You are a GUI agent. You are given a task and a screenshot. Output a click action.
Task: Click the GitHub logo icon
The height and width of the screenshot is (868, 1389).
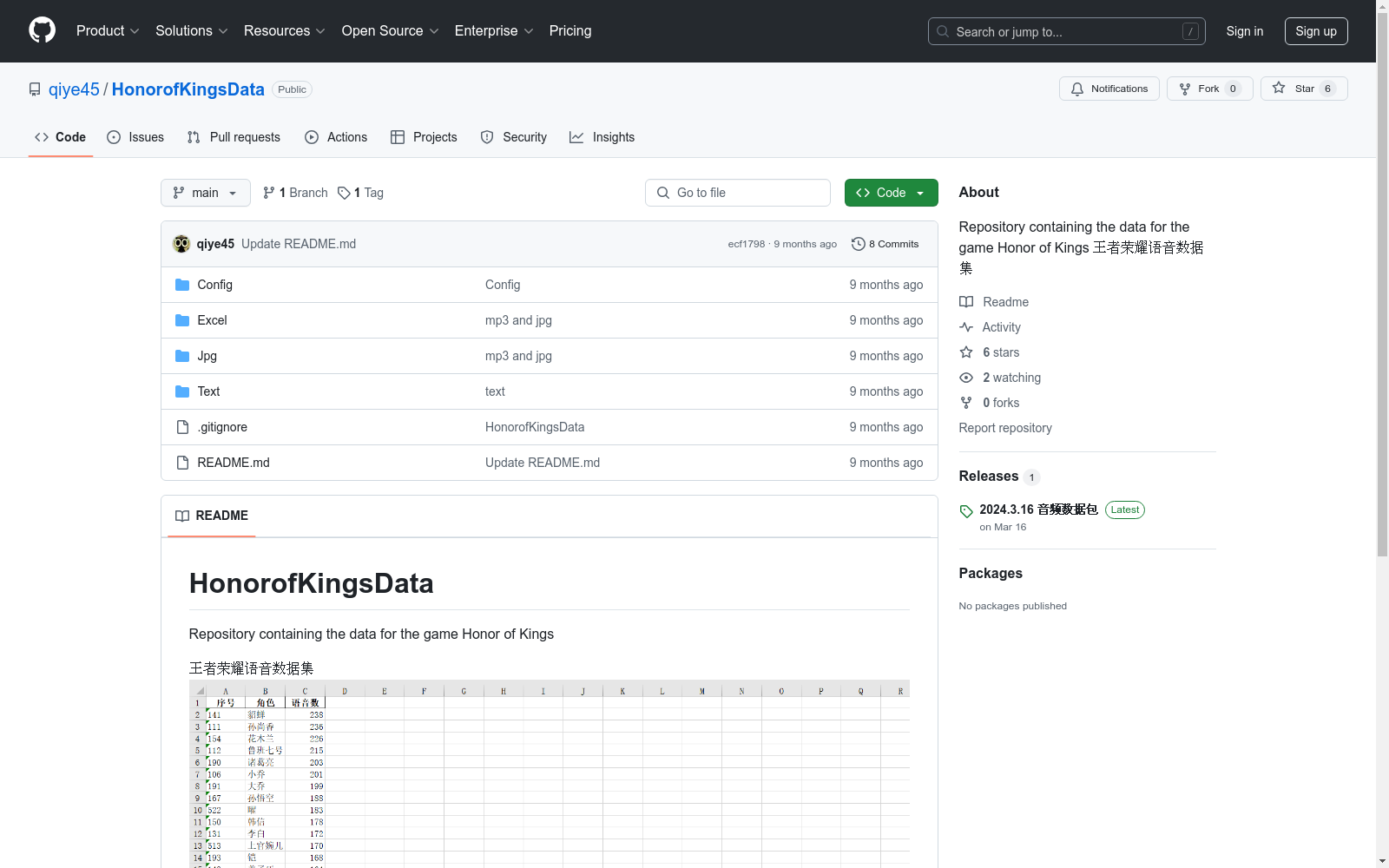(42, 30)
